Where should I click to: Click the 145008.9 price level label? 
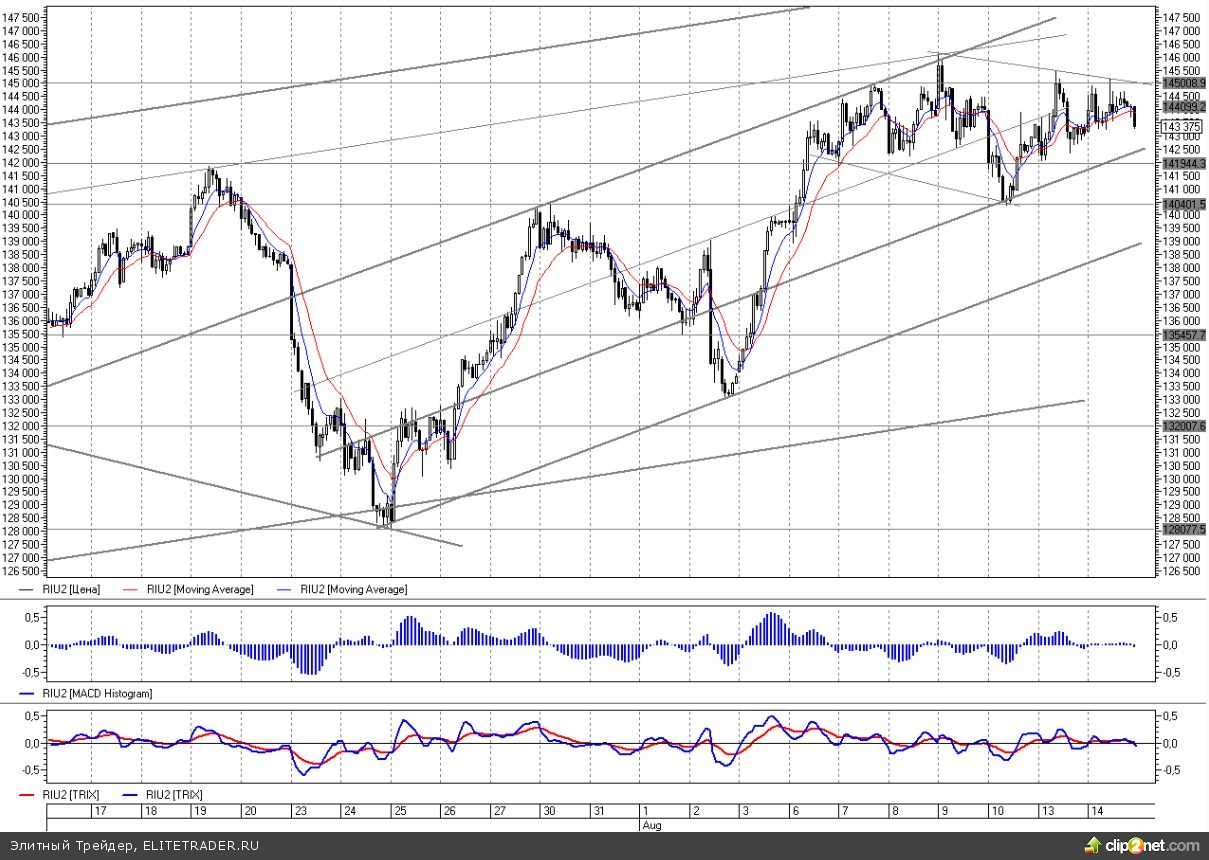[x=1182, y=83]
